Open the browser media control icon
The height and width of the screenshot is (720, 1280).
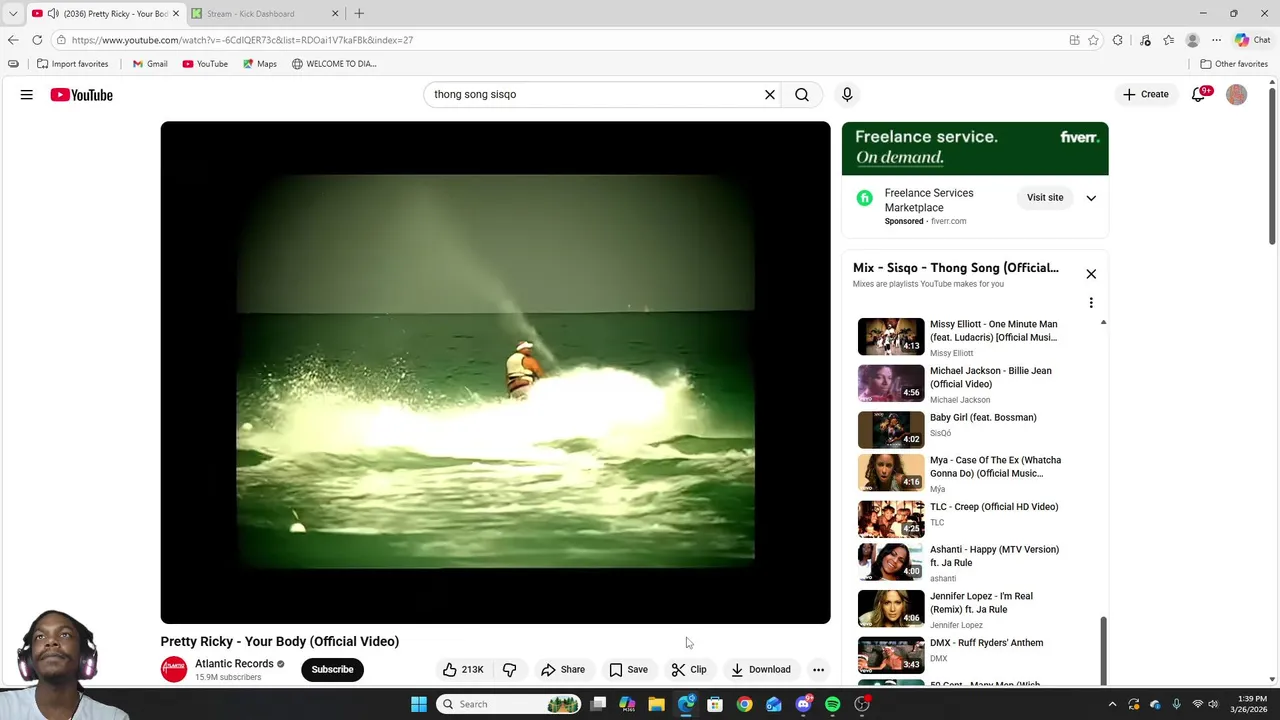point(1145,40)
